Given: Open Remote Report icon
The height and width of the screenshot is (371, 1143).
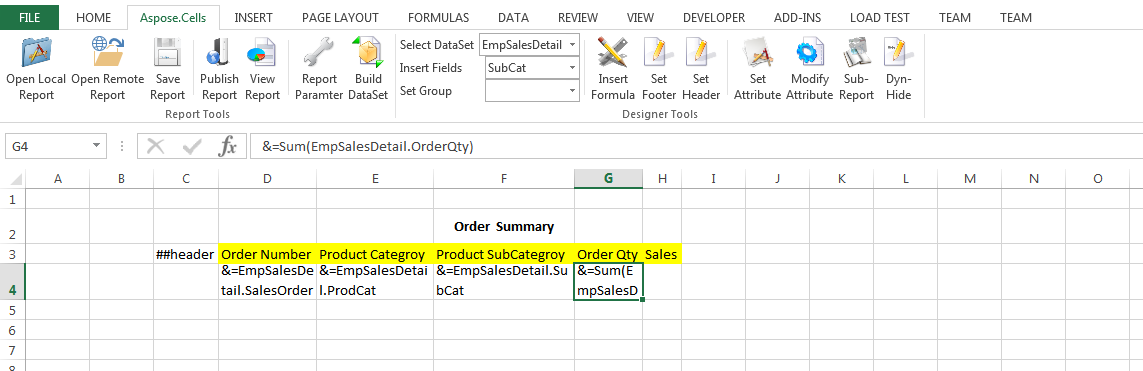Looking at the screenshot, I should click(107, 69).
